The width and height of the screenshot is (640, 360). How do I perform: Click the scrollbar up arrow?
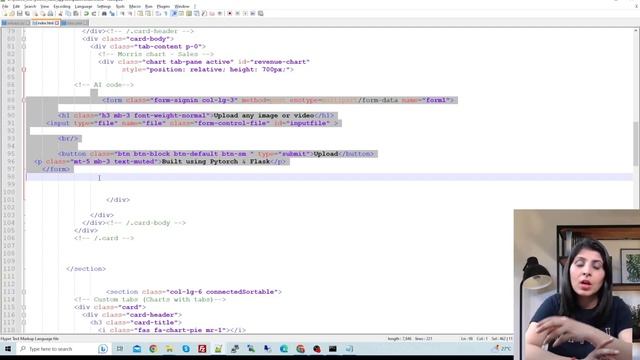click(636, 31)
